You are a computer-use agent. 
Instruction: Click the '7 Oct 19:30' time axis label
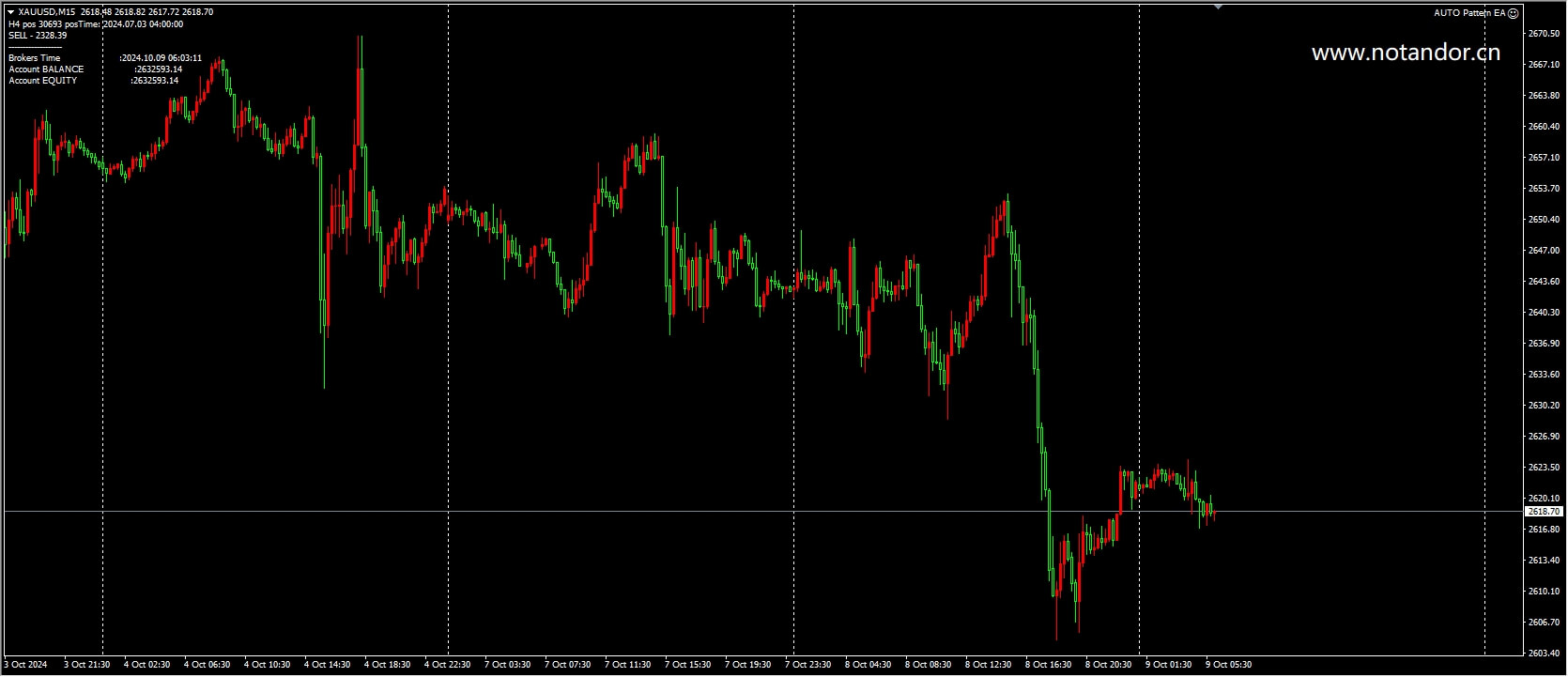[x=747, y=665]
